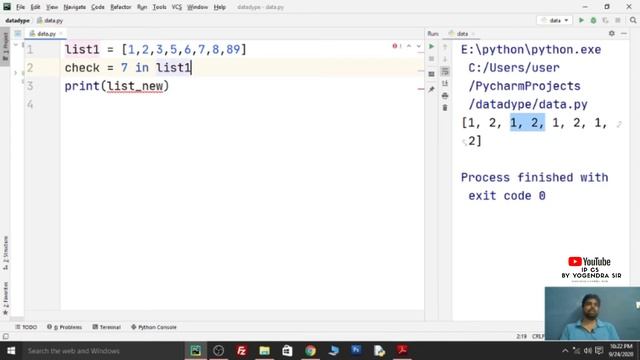Go to previous highlighted error arrow
The image size is (640, 360).
[x=409, y=46]
